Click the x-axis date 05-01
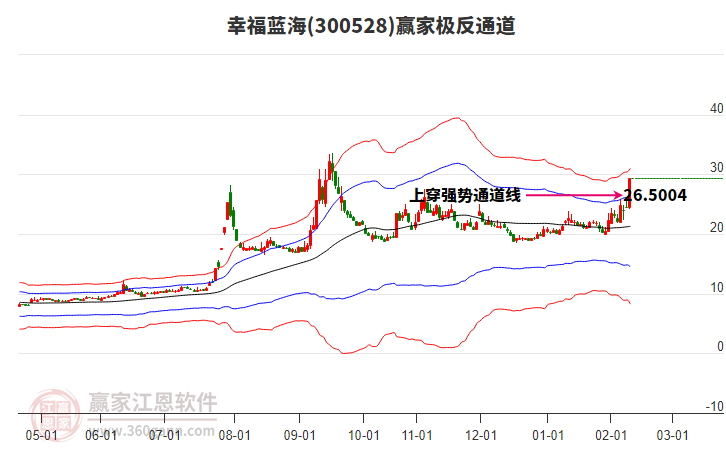 coord(42,436)
